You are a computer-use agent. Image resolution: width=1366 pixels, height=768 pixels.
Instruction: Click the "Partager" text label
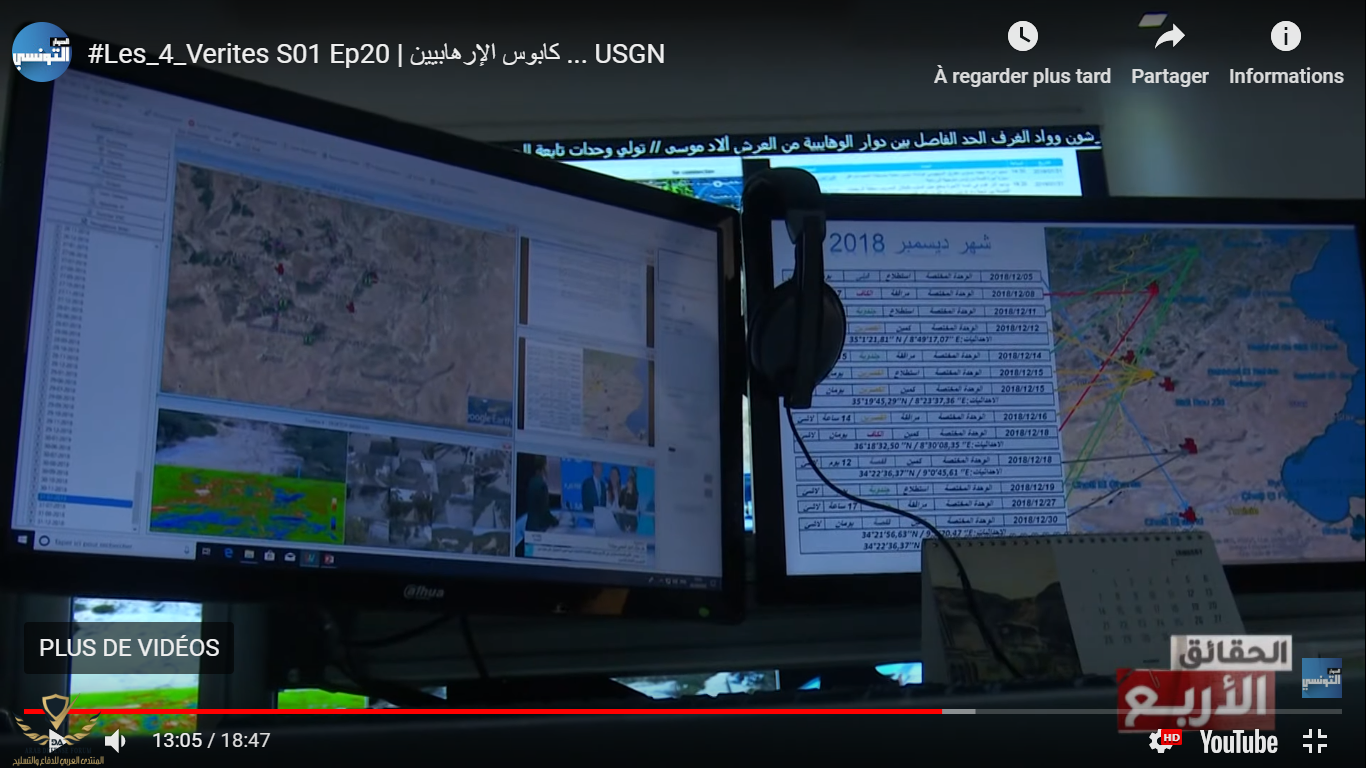coord(1169,77)
